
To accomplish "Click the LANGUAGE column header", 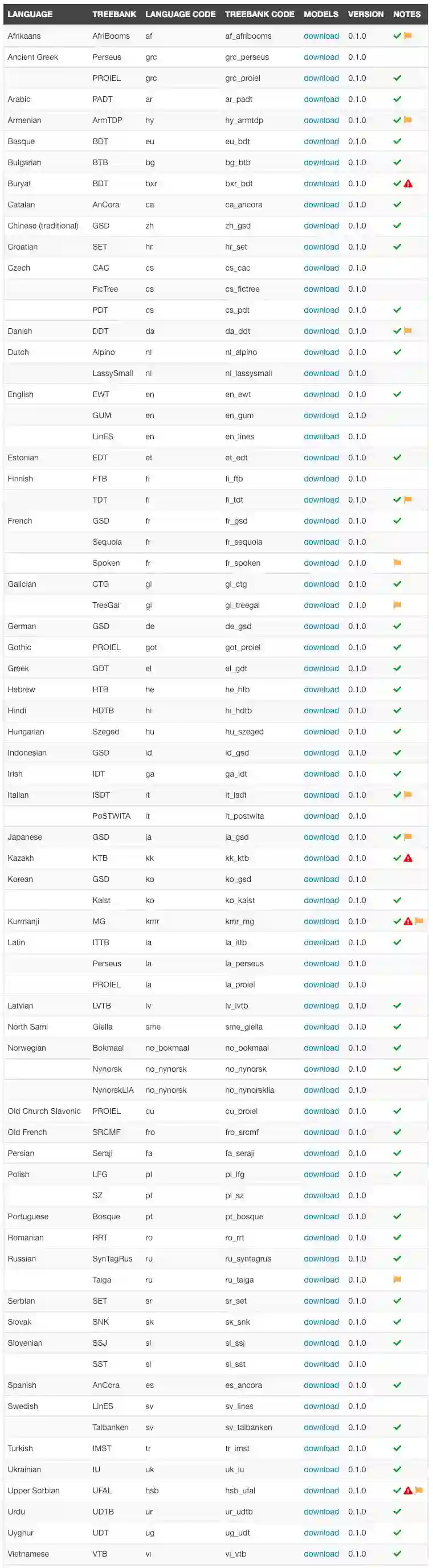I will pos(30,14).
